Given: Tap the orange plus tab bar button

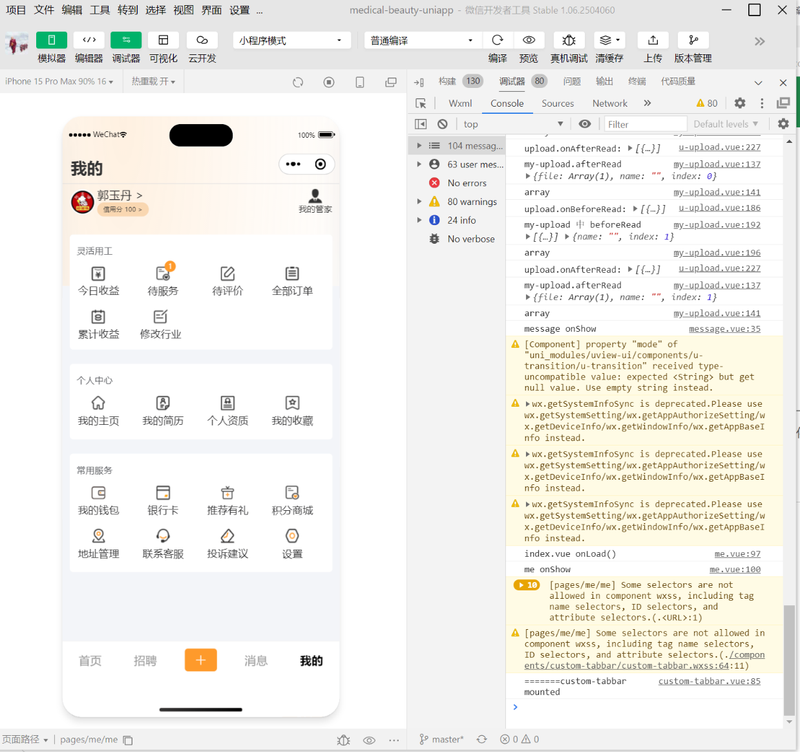Looking at the screenshot, I should (x=200, y=660).
